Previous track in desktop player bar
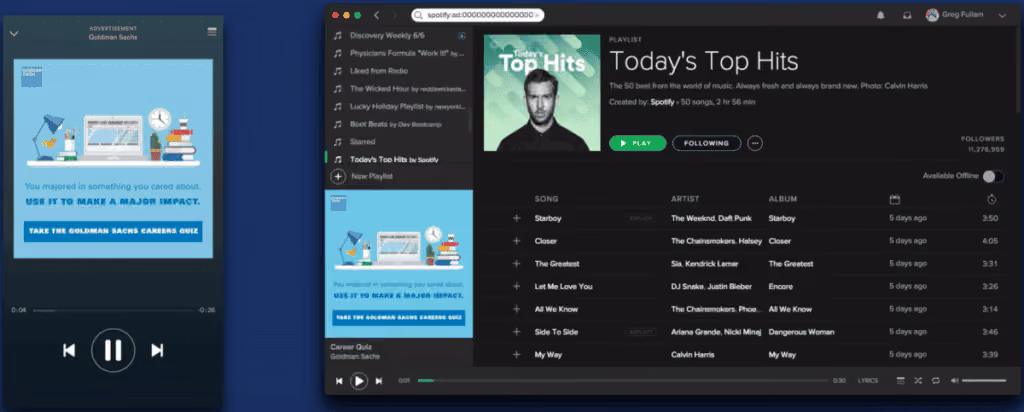1024x412 pixels. (339, 381)
